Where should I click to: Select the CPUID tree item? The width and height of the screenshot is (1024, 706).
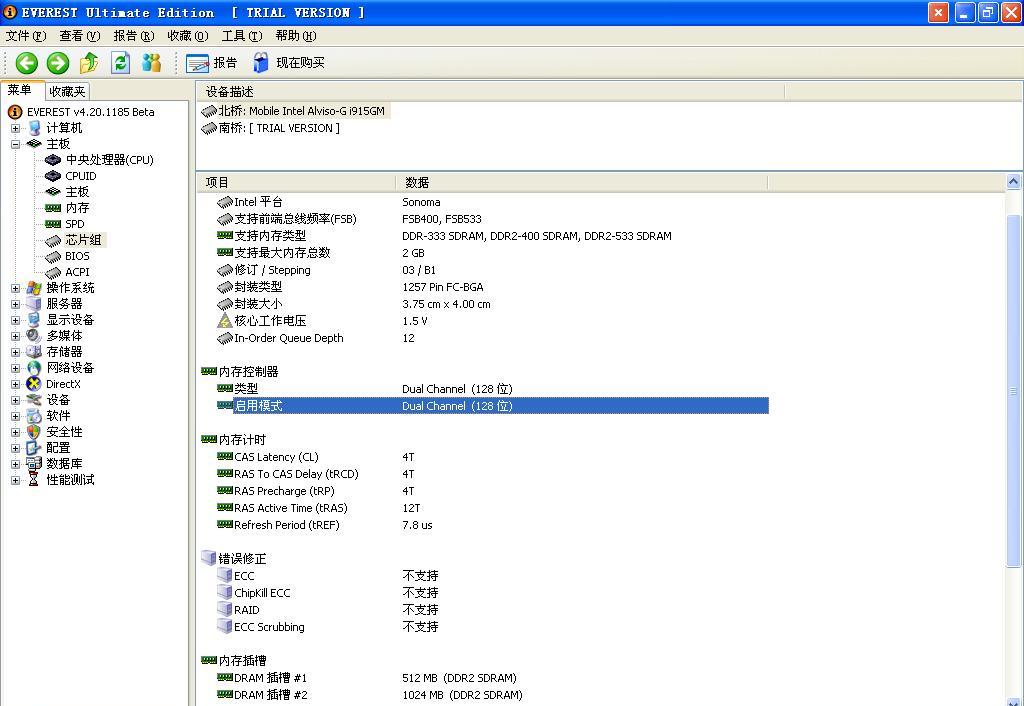[80, 176]
